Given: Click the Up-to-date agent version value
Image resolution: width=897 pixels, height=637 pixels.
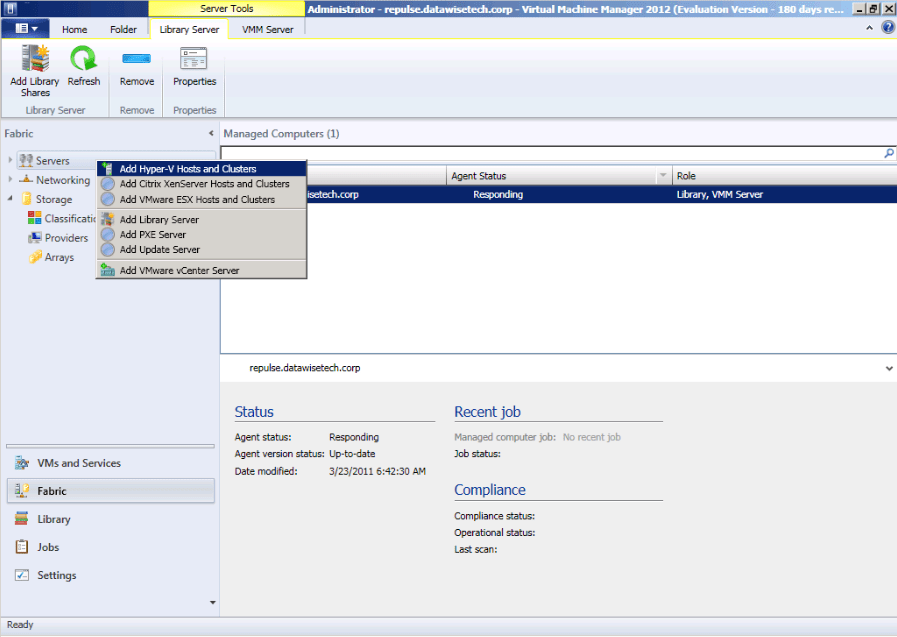Looking at the screenshot, I should [352, 454].
